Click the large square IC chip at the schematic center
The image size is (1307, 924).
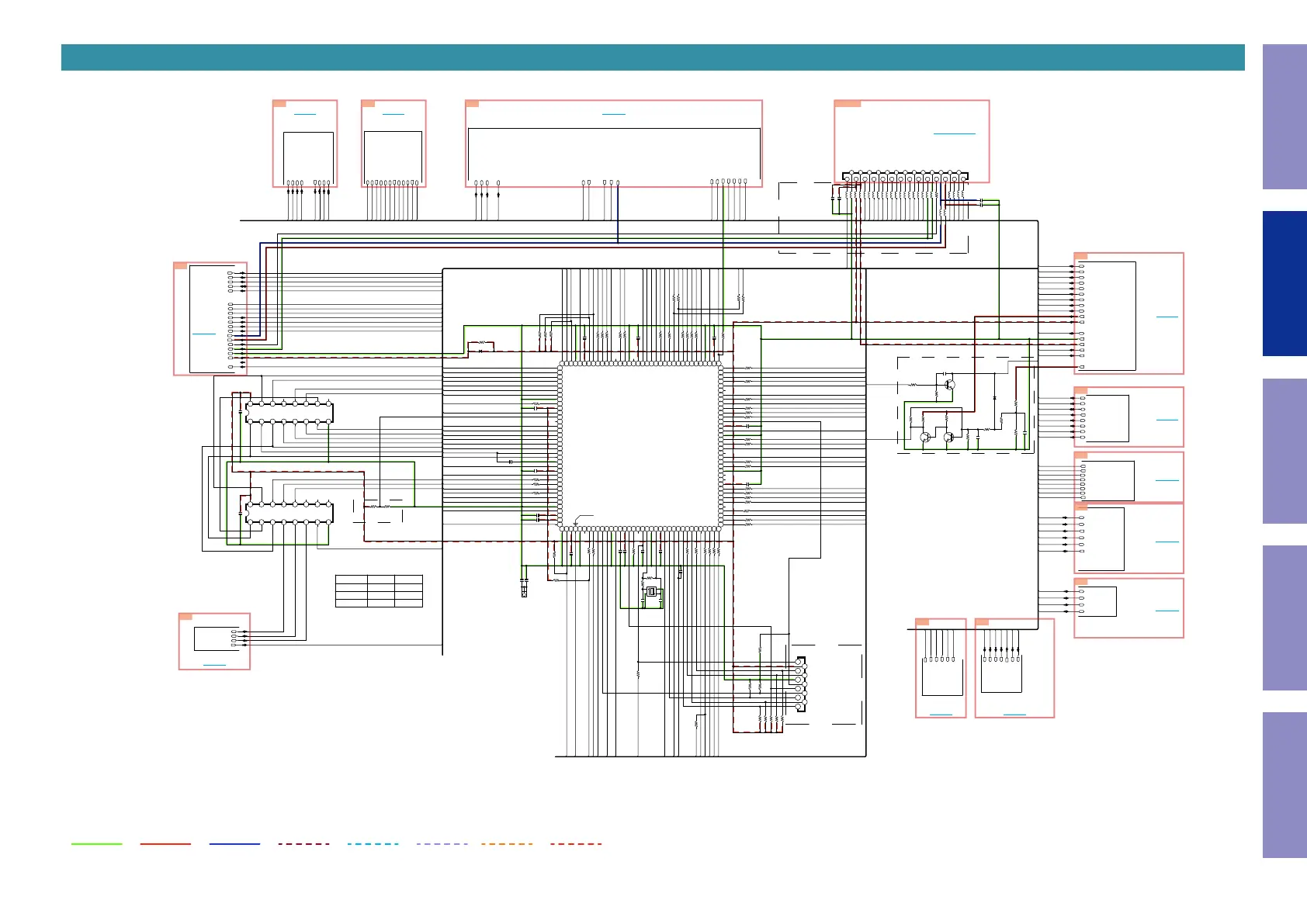pyautogui.click(x=640, y=446)
